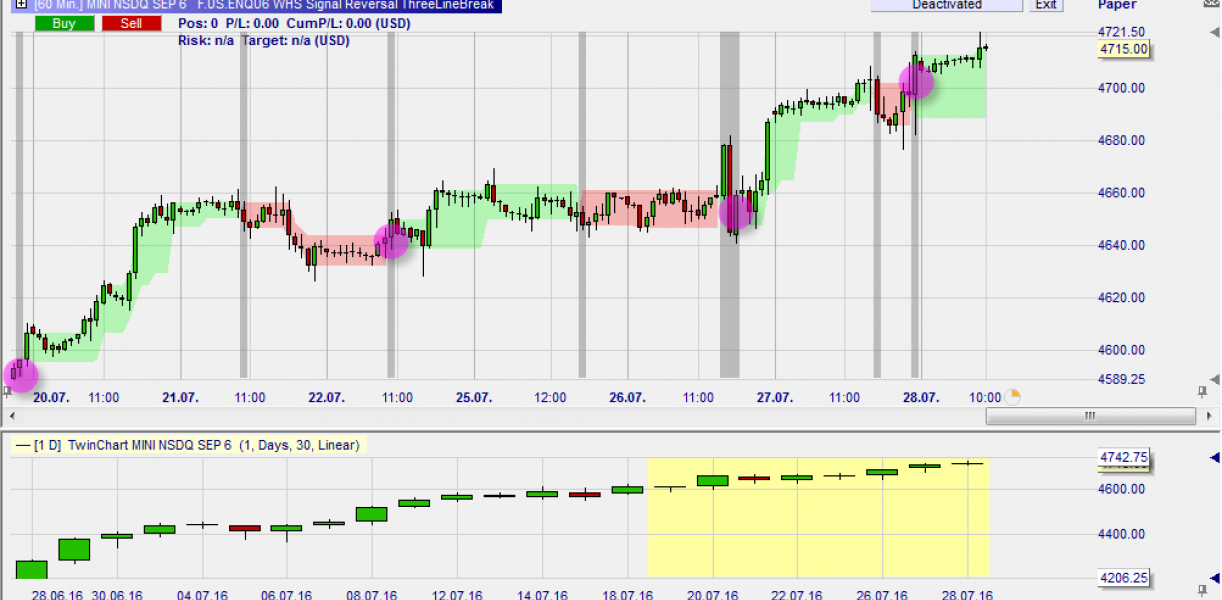Viewport: 1222px width, 600px height.
Task: Click the 4721.50 price axis label
Action: coord(1123,32)
